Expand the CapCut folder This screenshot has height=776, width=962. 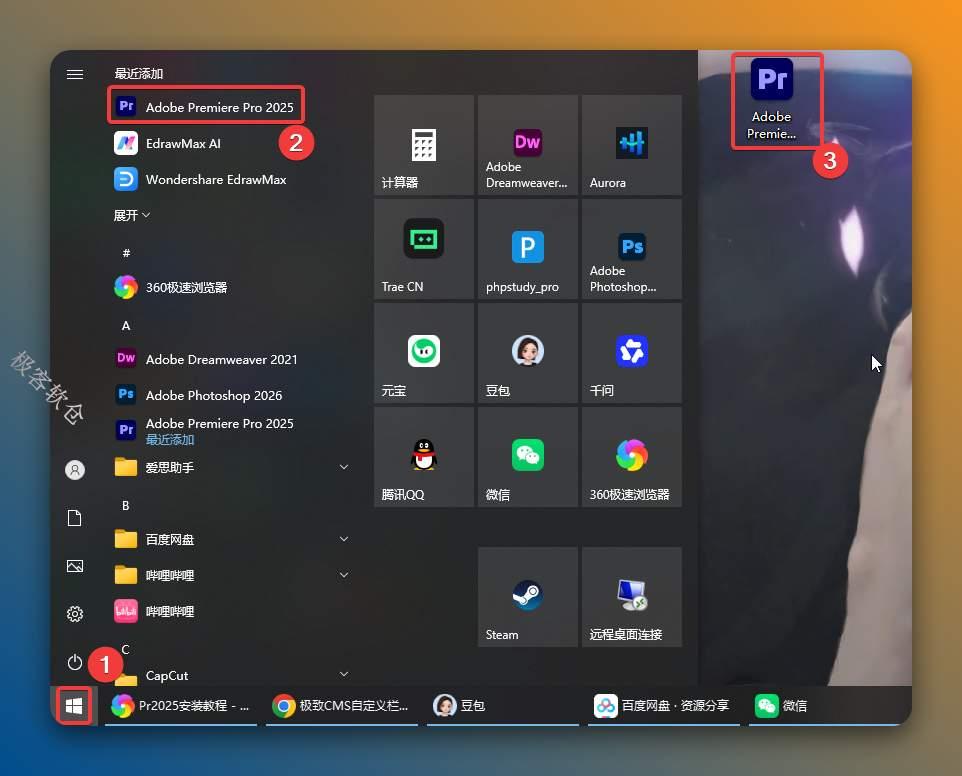tap(230, 675)
